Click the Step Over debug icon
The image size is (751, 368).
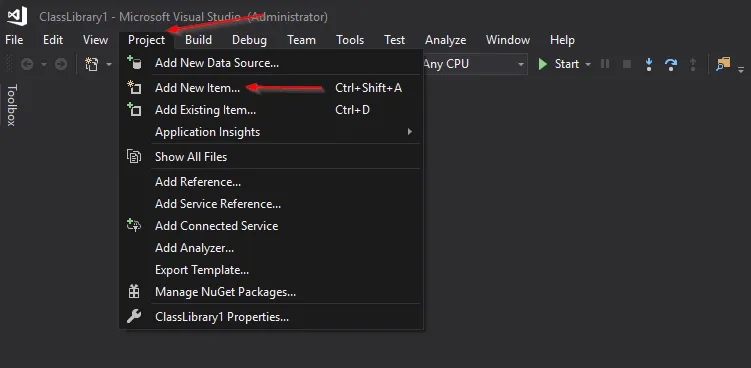tap(671, 64)
